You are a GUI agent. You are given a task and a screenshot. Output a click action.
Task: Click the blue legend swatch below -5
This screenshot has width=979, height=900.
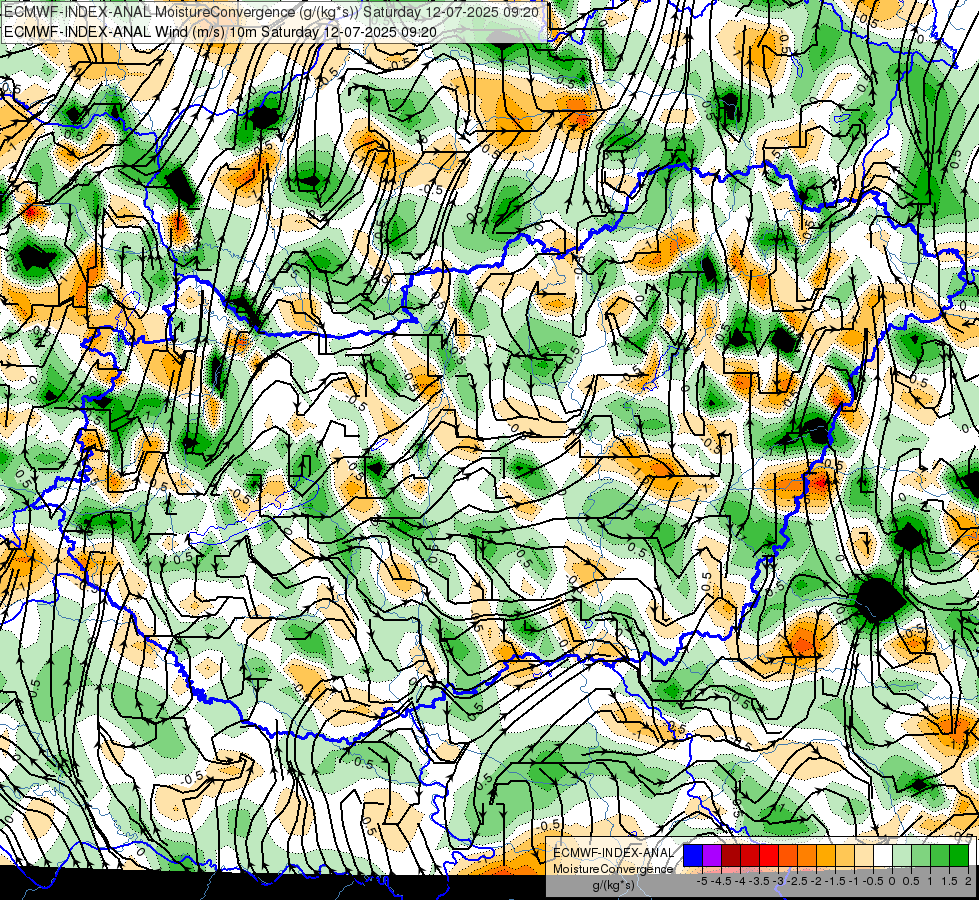click(x=693, y=856)
